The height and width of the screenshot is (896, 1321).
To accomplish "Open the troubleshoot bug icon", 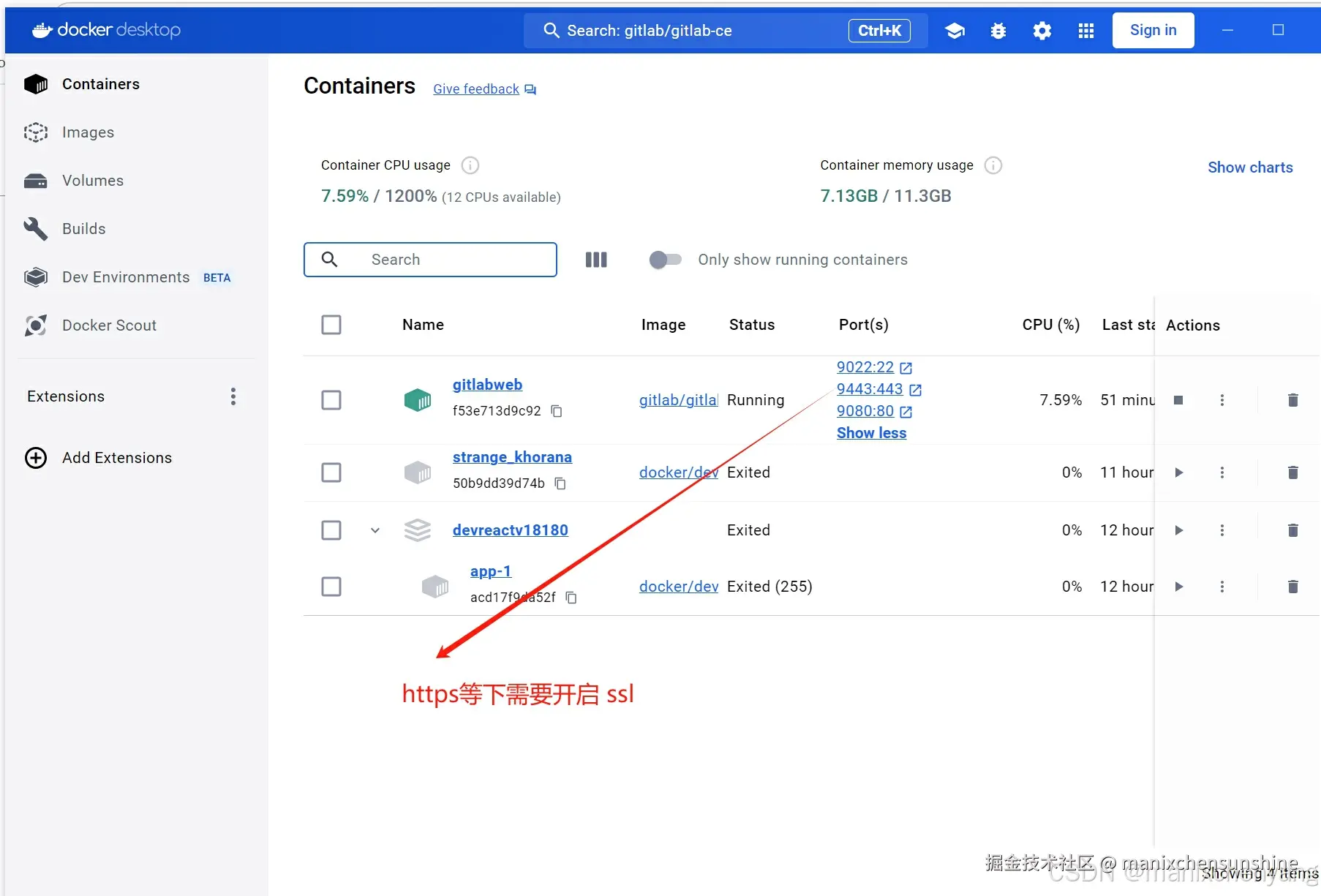I will (x=998, y=31).
